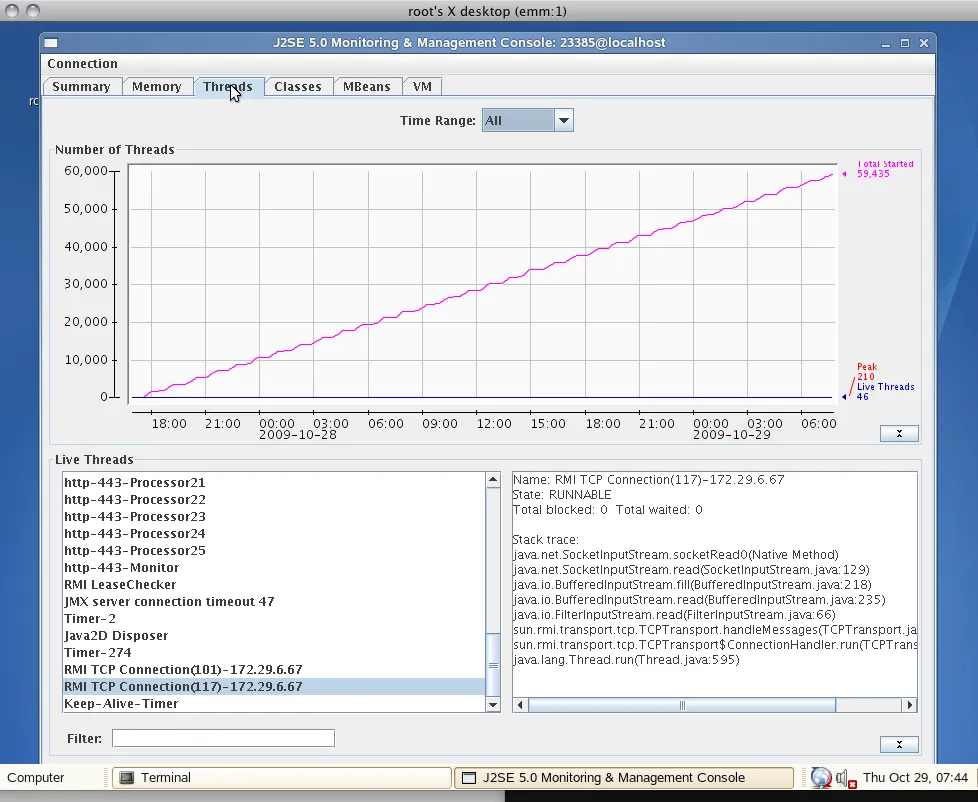Select RMI TCP Connection(101) thread in list
Screen dimensions: 978x802
(x=183, y=670)
